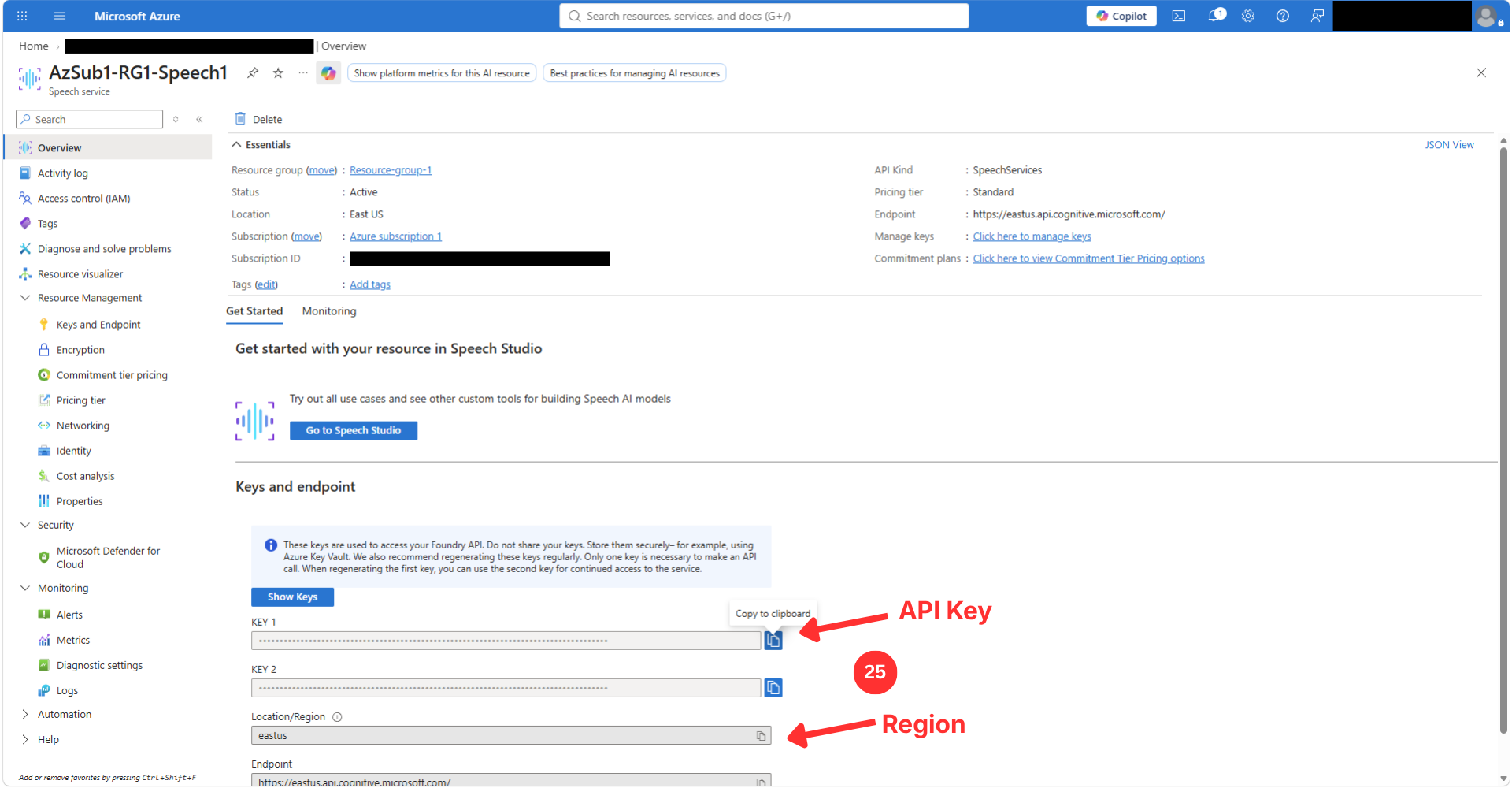Open JSON View link

coord(1449,145)
